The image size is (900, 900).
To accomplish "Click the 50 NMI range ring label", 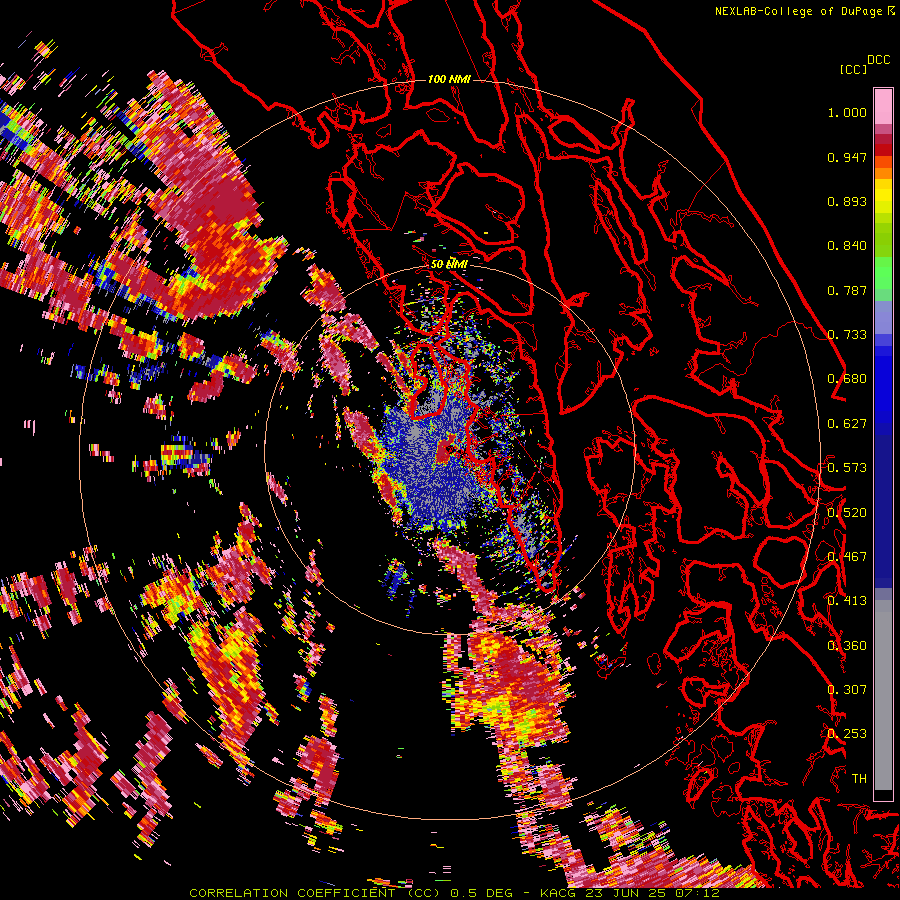I will click(x=449, y=264).
